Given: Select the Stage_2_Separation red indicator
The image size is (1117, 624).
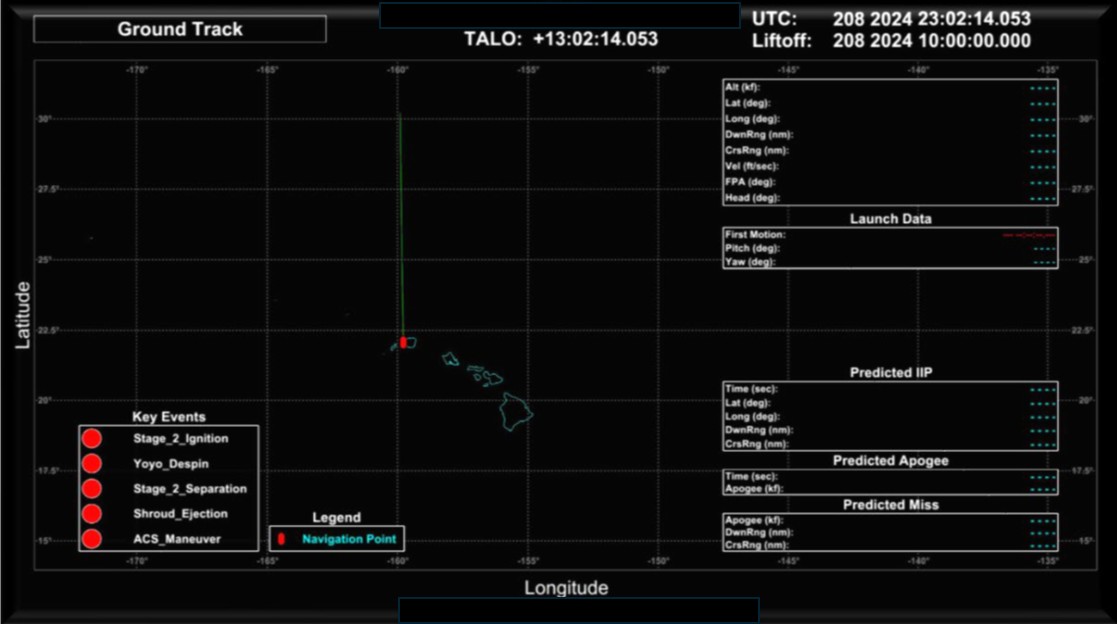Looking at the screenshot, I should 91,489.
